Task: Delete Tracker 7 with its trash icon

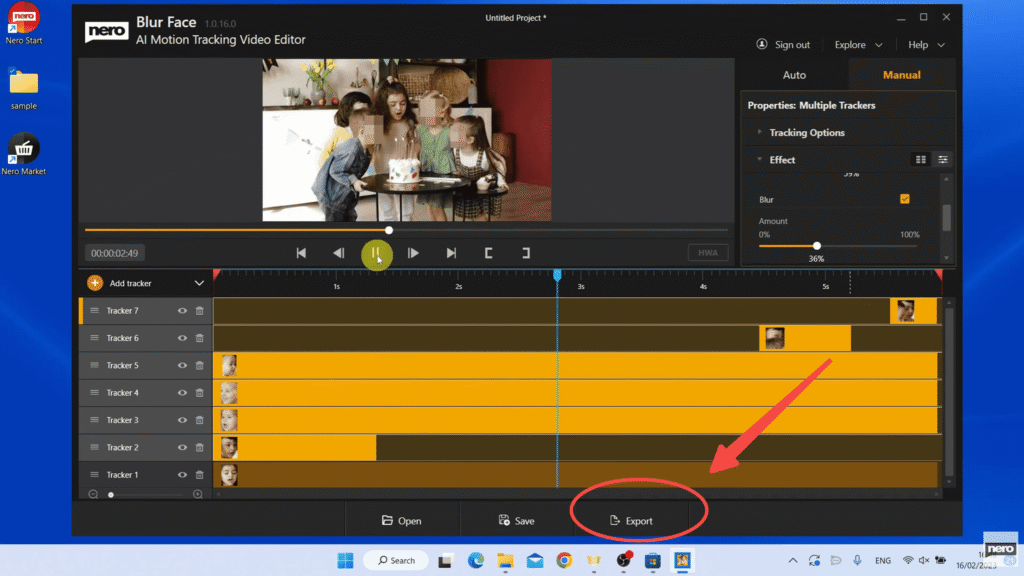Action: click(200, 311)
